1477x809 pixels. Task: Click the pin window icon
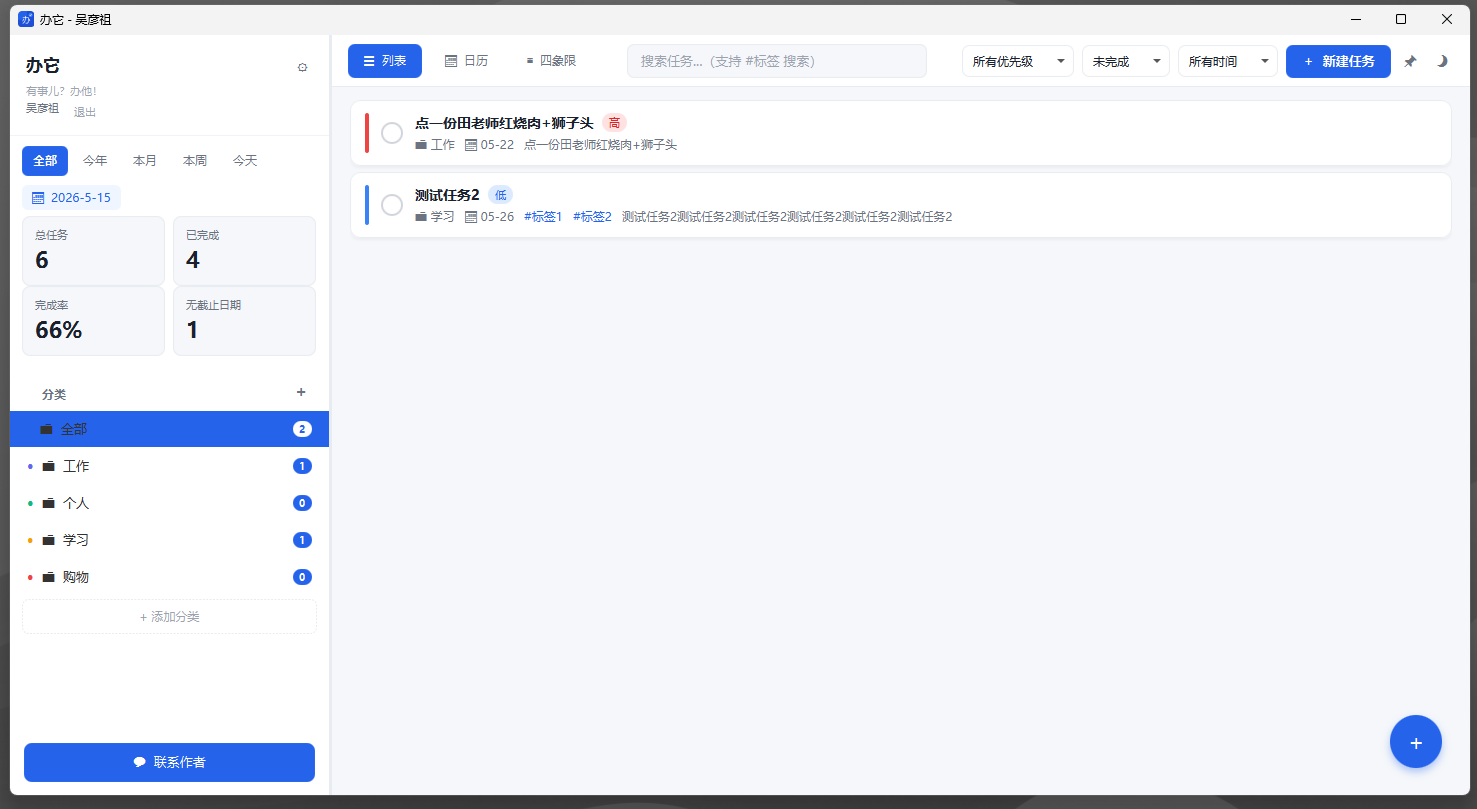coord(1410,61)
